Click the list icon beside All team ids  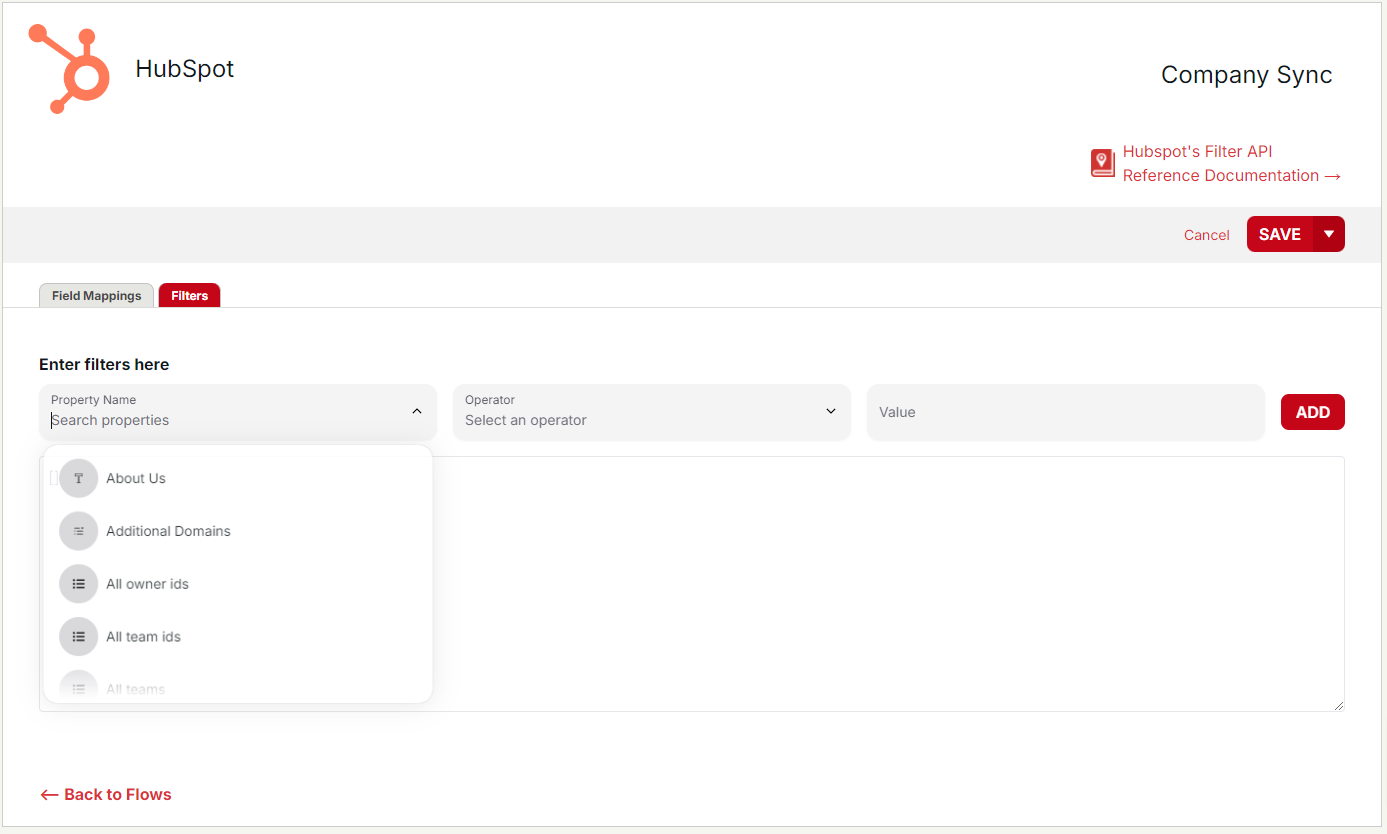79,637
